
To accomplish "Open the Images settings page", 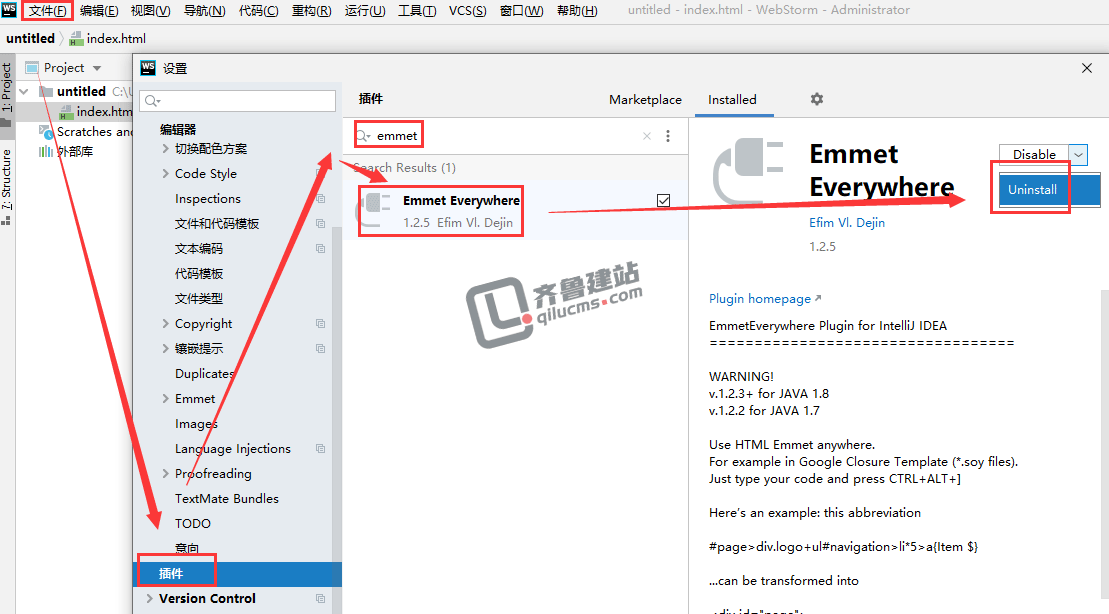I will 196,424.
